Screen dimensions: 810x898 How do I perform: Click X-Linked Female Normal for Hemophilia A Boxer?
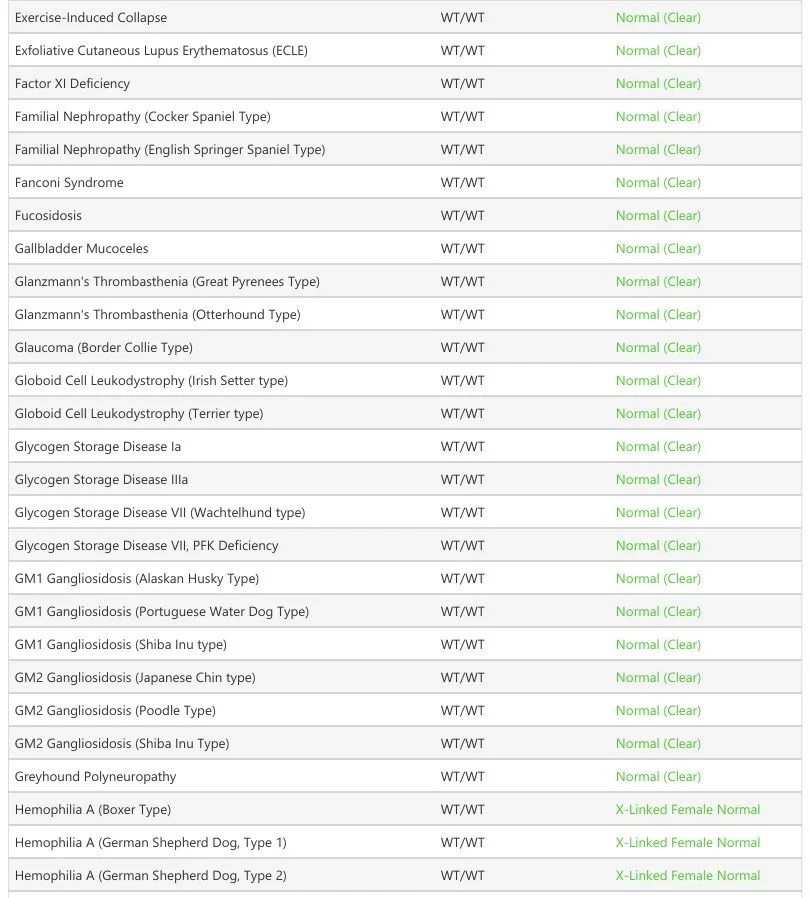[x=687, y=810]
